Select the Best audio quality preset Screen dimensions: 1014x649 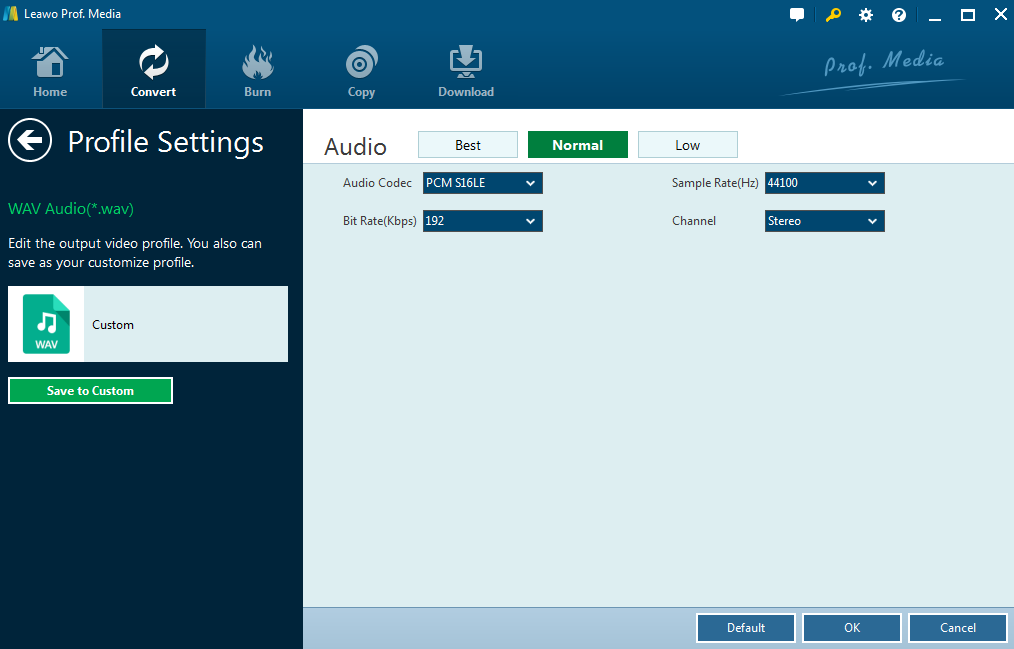[x=468, y=145]
